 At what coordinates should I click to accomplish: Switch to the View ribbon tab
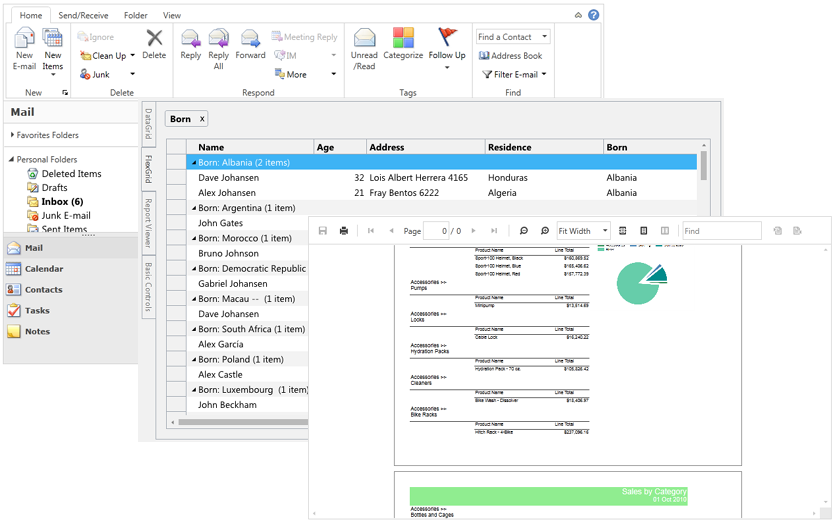(x=172, y=15)
